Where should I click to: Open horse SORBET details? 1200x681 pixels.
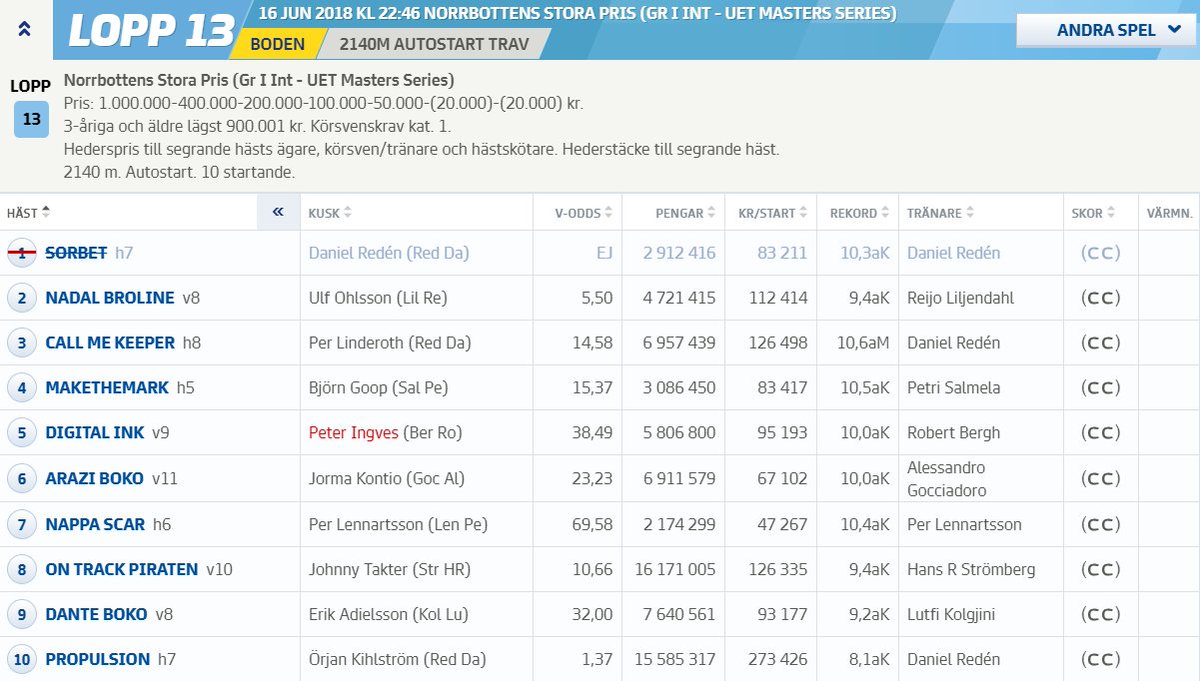tap(76, 253)
